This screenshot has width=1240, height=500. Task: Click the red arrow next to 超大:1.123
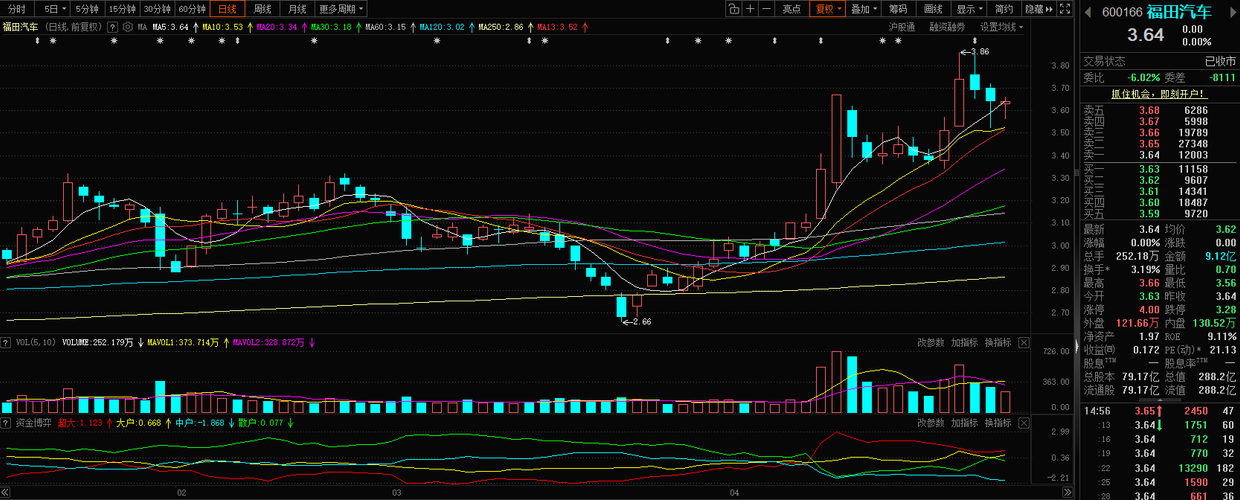pyautogui.click(x=109, y=424)
